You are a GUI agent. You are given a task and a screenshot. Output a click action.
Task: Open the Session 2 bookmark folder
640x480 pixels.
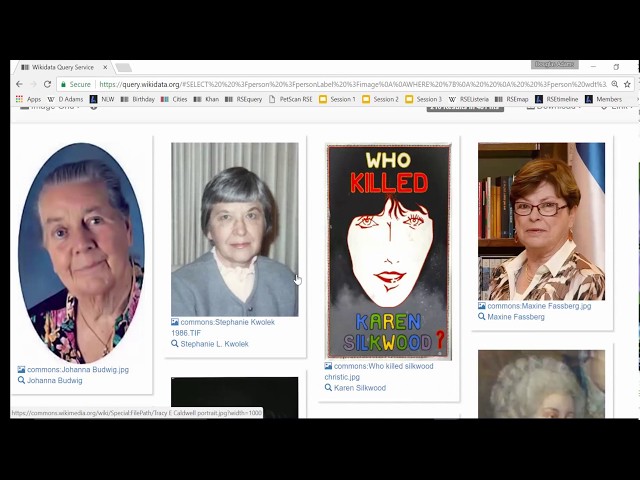[x=380, y=99]
